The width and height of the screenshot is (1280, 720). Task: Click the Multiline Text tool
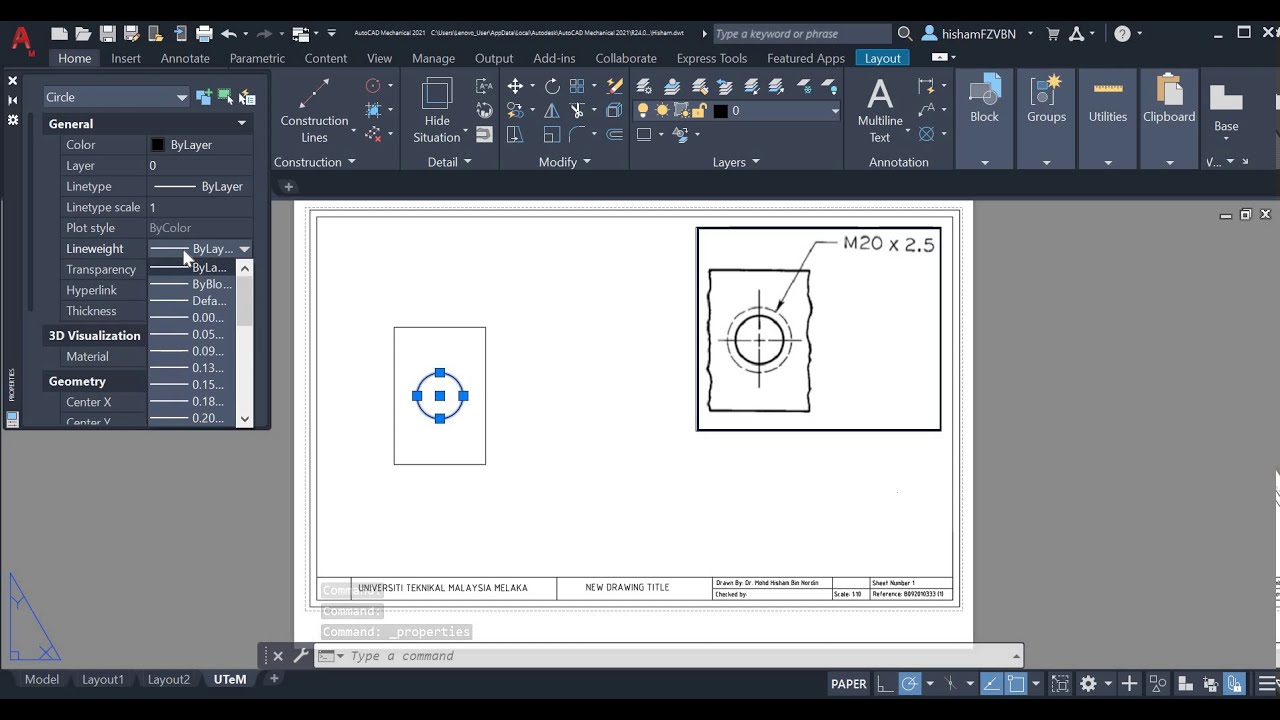click(x=880, y=111)
